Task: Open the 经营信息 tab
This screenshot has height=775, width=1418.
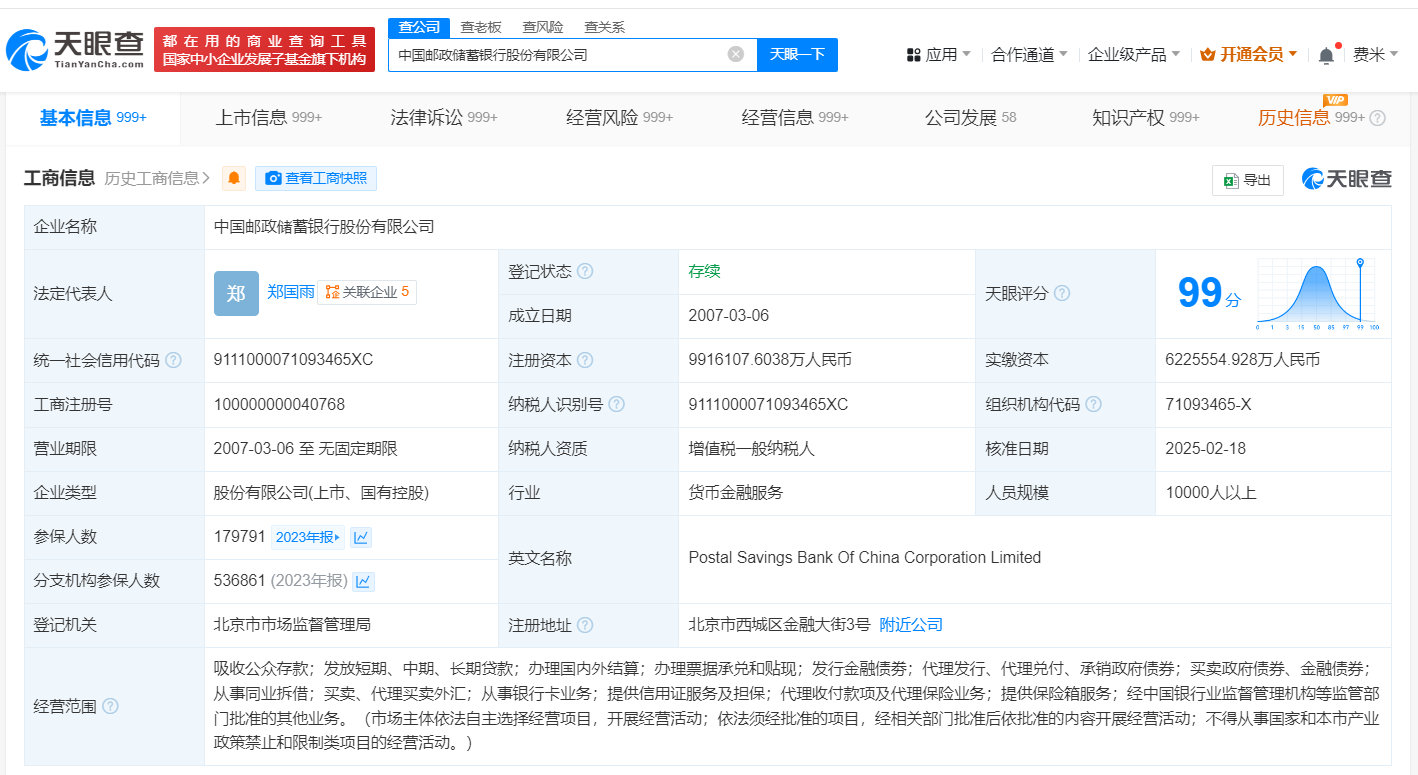Action: 795,118
